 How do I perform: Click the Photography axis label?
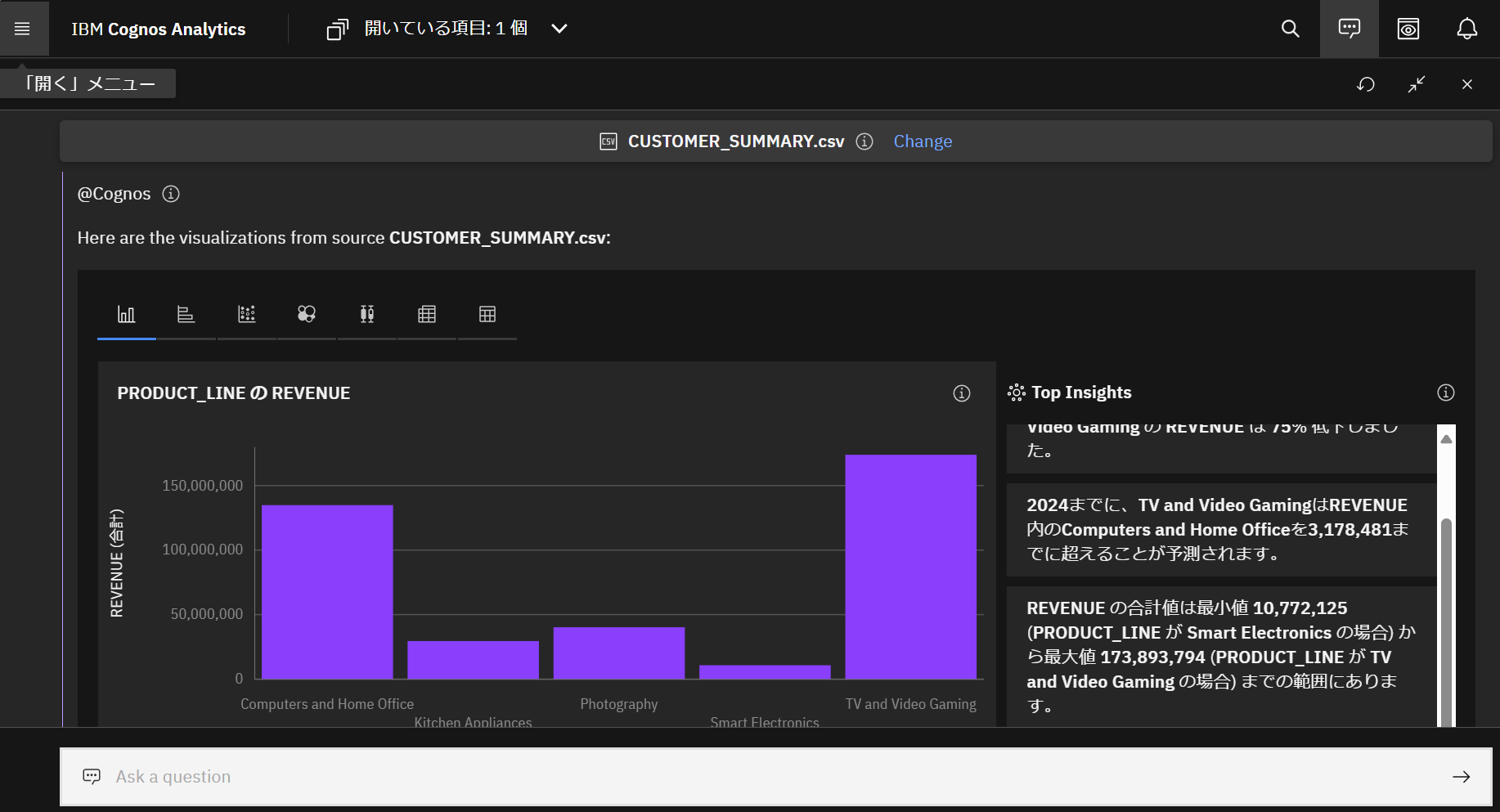619,704
